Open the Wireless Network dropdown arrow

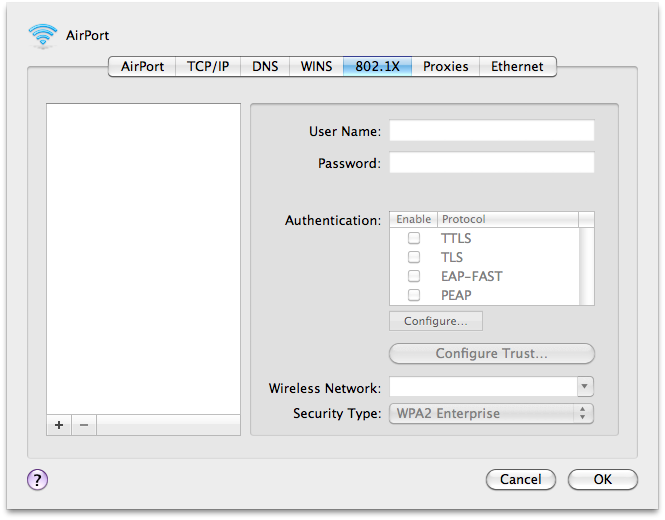pos(585,386)
